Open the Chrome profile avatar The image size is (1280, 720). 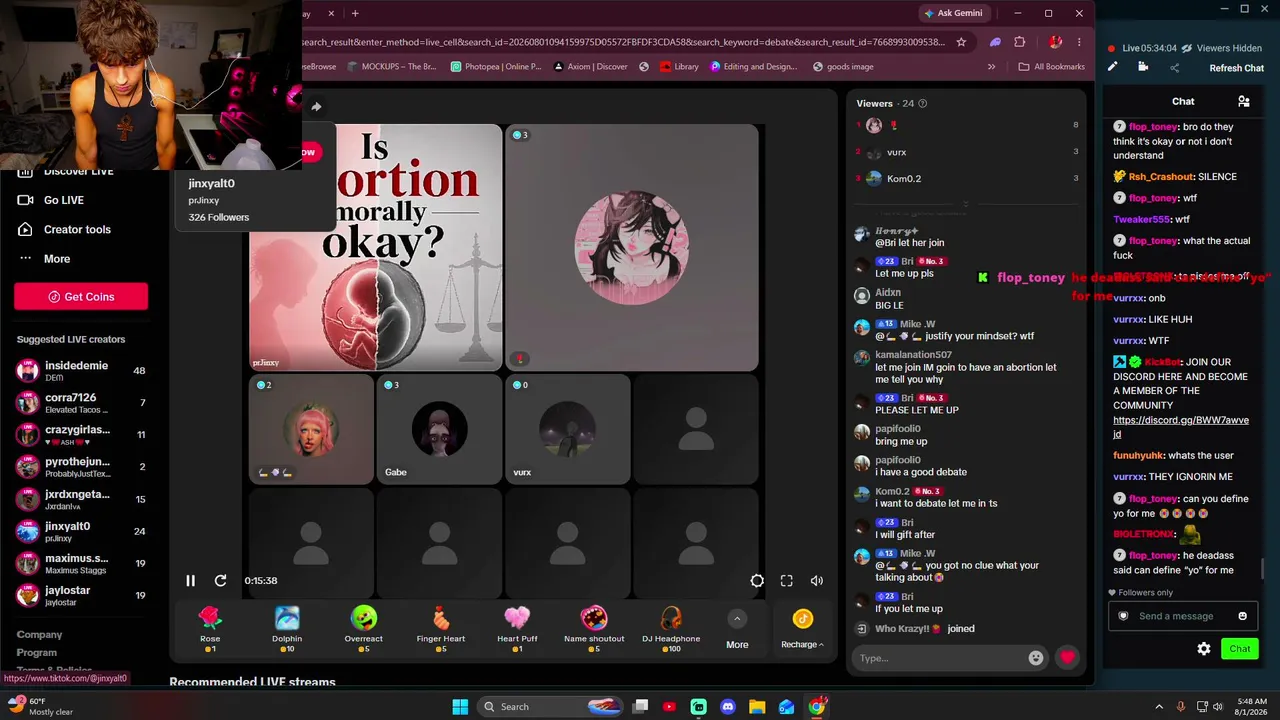pos(1055,42)
